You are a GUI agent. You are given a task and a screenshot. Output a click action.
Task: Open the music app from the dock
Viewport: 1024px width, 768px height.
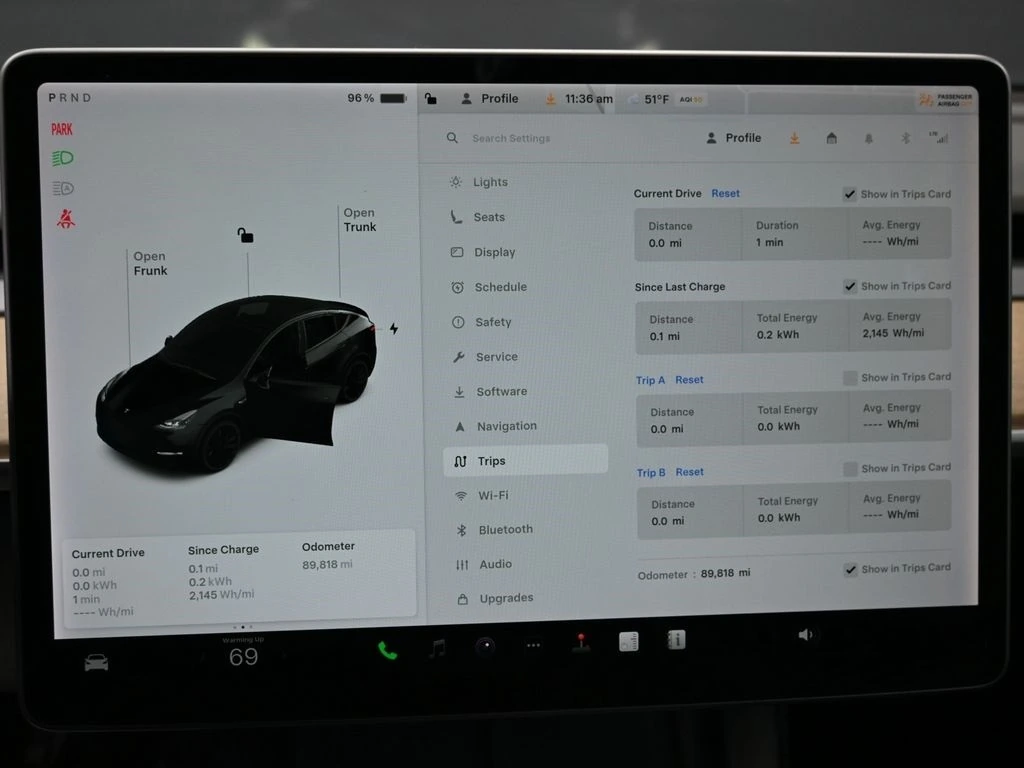(x=437, y=648)
